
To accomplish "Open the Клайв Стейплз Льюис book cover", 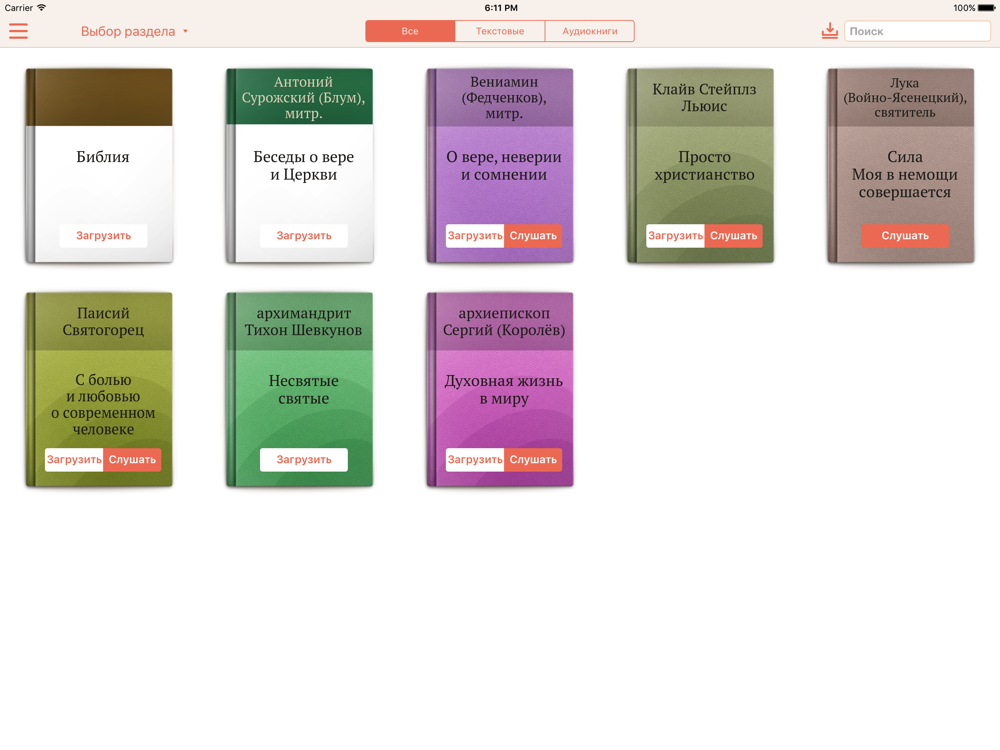I will (700, 165).
